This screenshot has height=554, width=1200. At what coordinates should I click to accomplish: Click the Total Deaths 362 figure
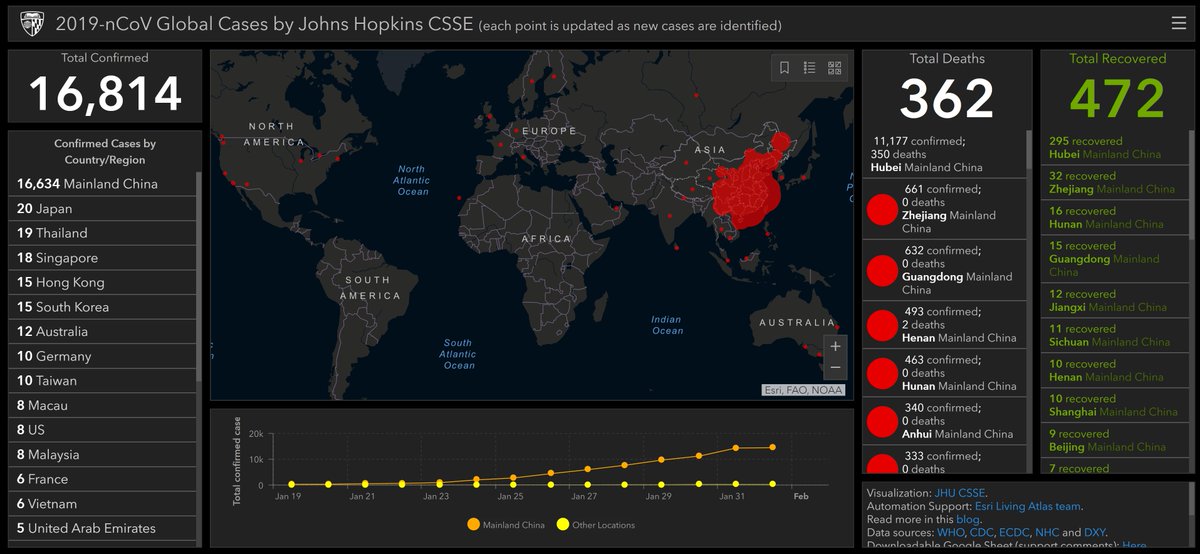coord(947,98)
